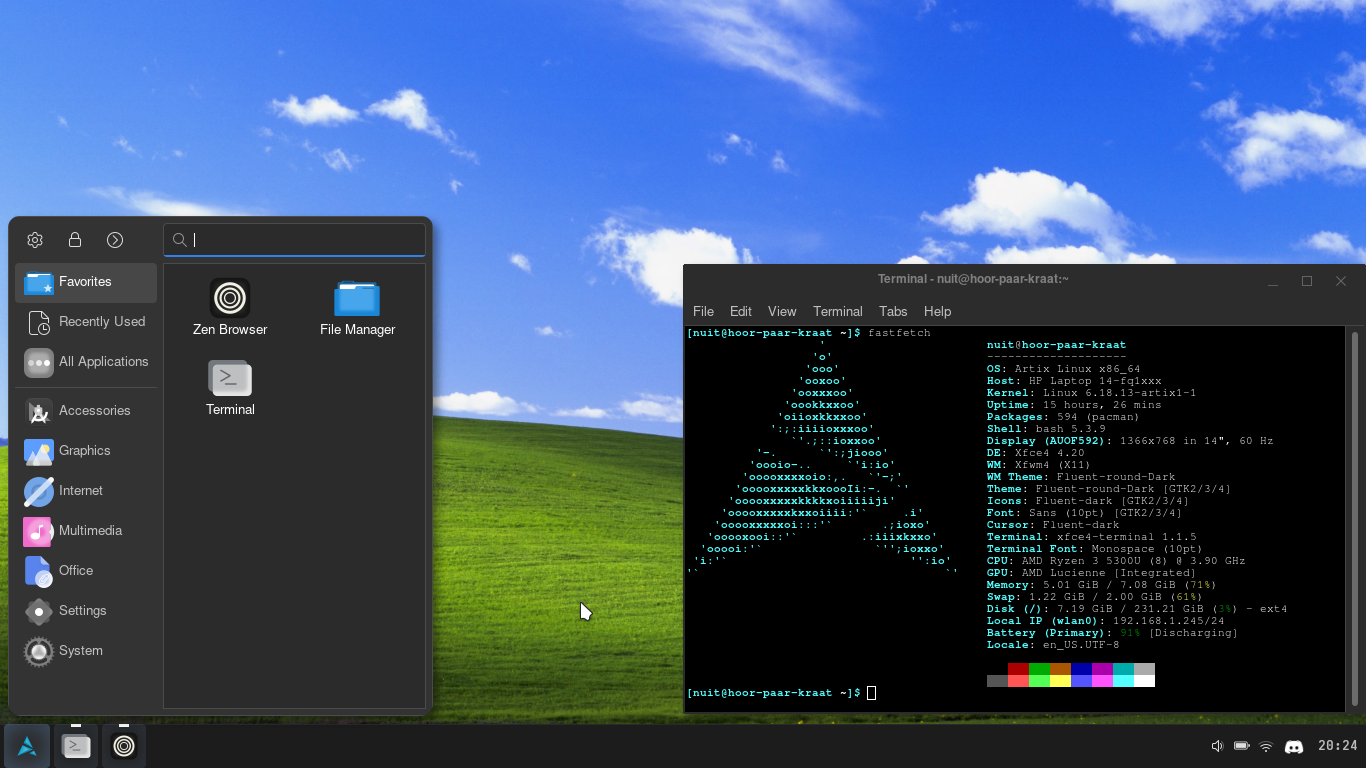Open the Tabs menu in Terminal
This screenshot has height=768, width=1366.
pyautogui.click(x=893, y=312)
